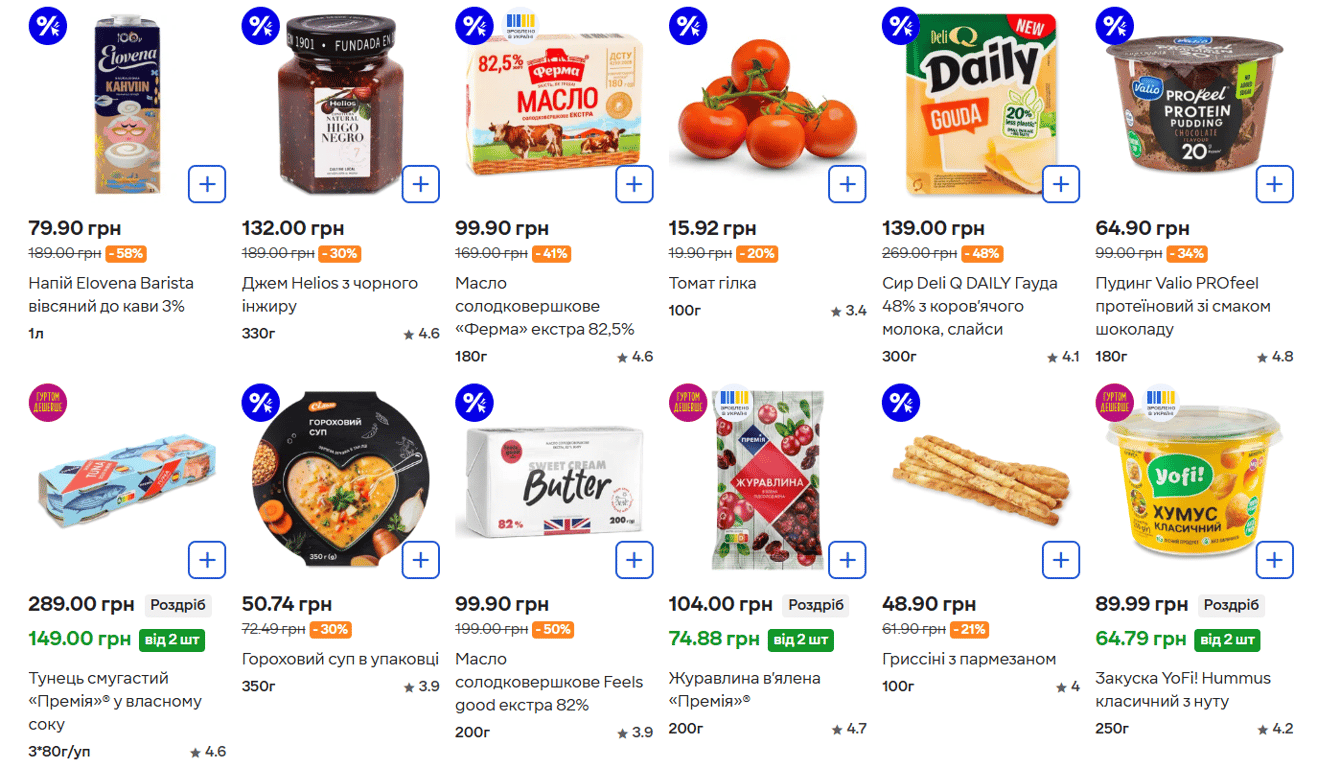
Task: Click the discount badge icon on Ферма butter
Action: coord(472,25)
